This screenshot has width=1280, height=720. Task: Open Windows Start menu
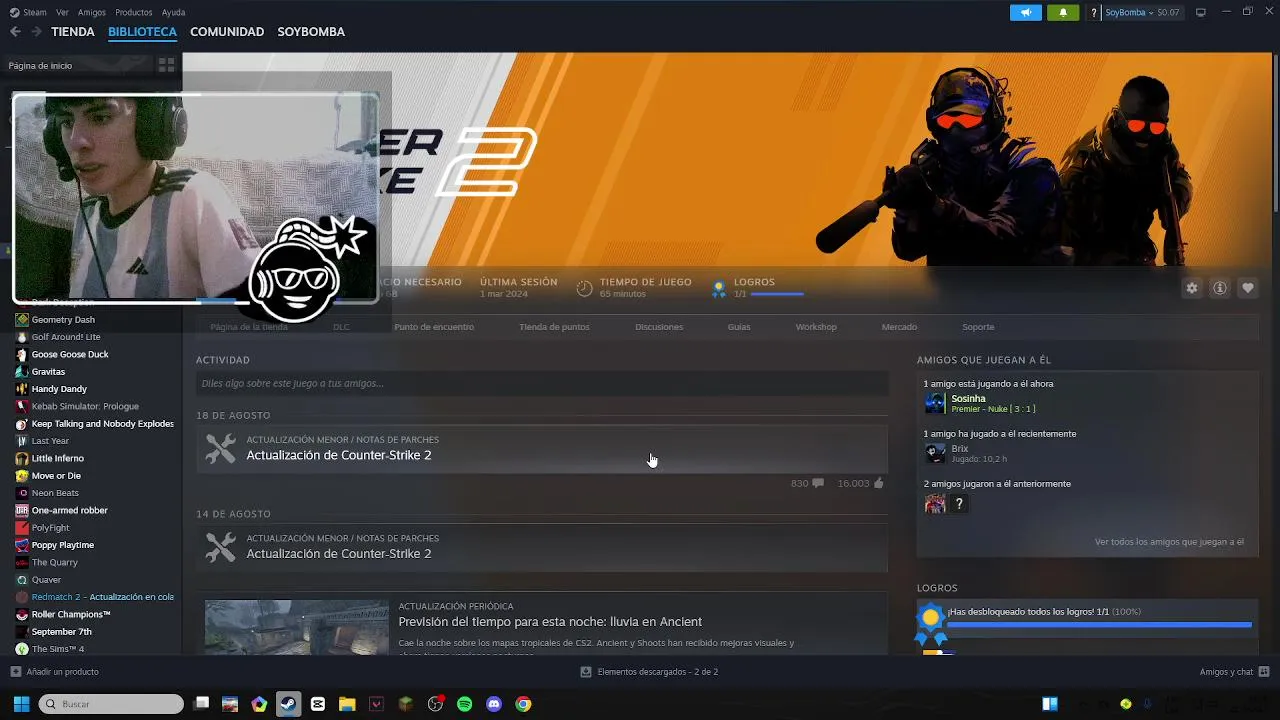pyautogui.click(x=21, y=704)
